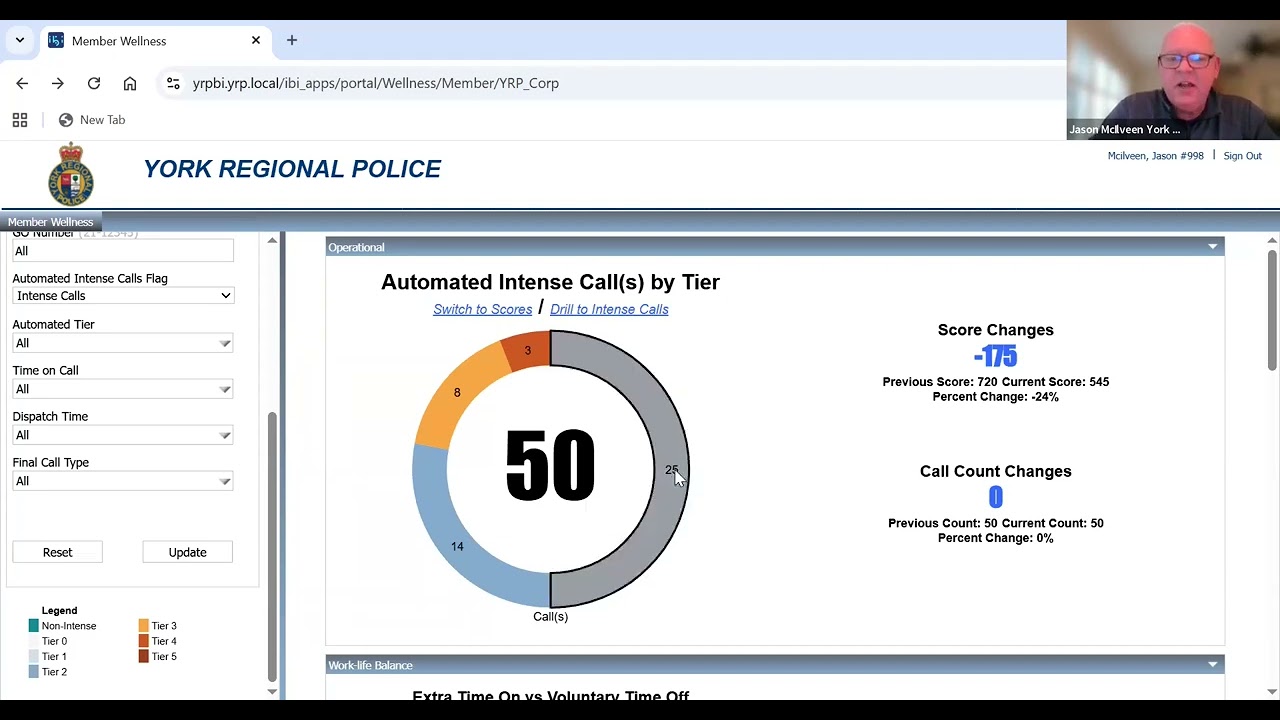Image resolution: width=1280 pixels, height=720 pixels.
Task: Click Extra Time On vs Voluntary Time Off title
Action: click(551, 694)
